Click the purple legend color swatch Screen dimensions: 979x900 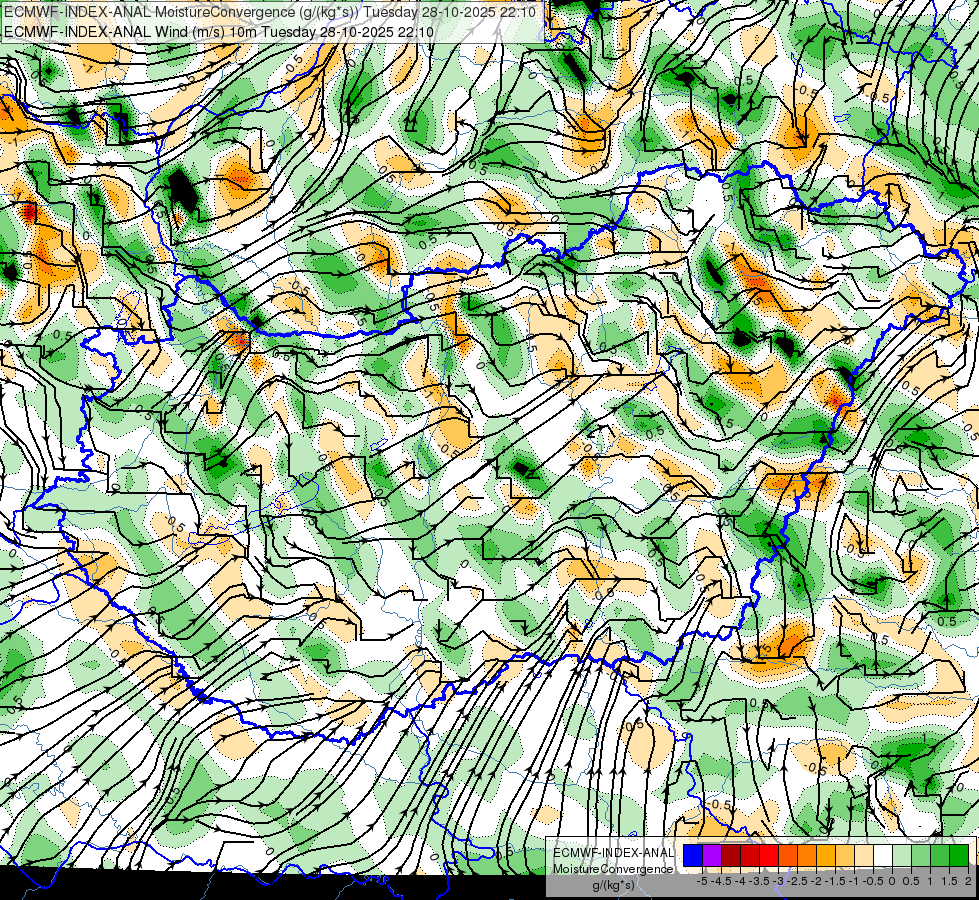click(x=712, y=856)
